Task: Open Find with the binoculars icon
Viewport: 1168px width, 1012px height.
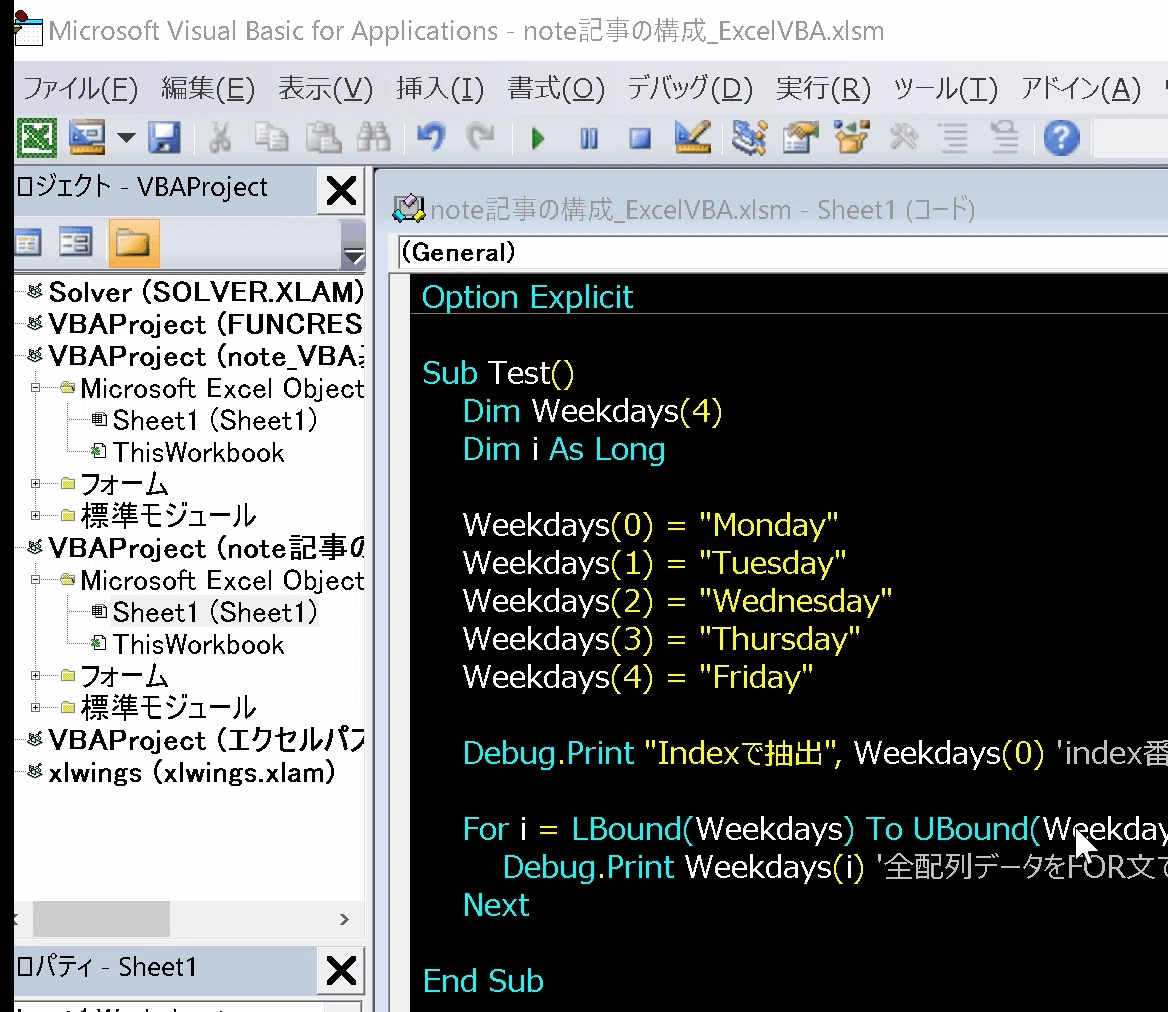Action: [x=374, y=138]
